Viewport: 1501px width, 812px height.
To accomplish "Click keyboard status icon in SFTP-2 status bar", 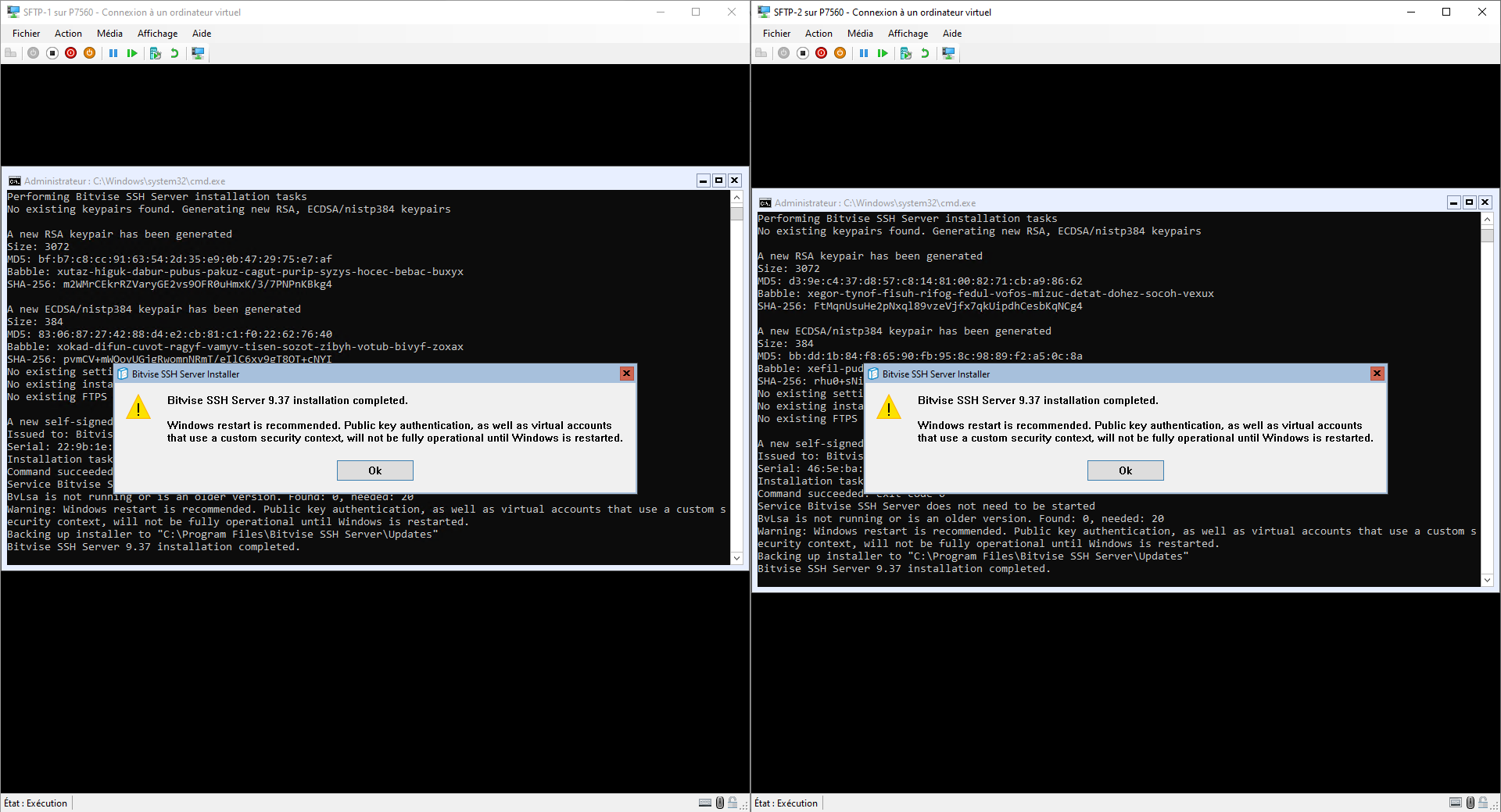I will coord(1456,803).
